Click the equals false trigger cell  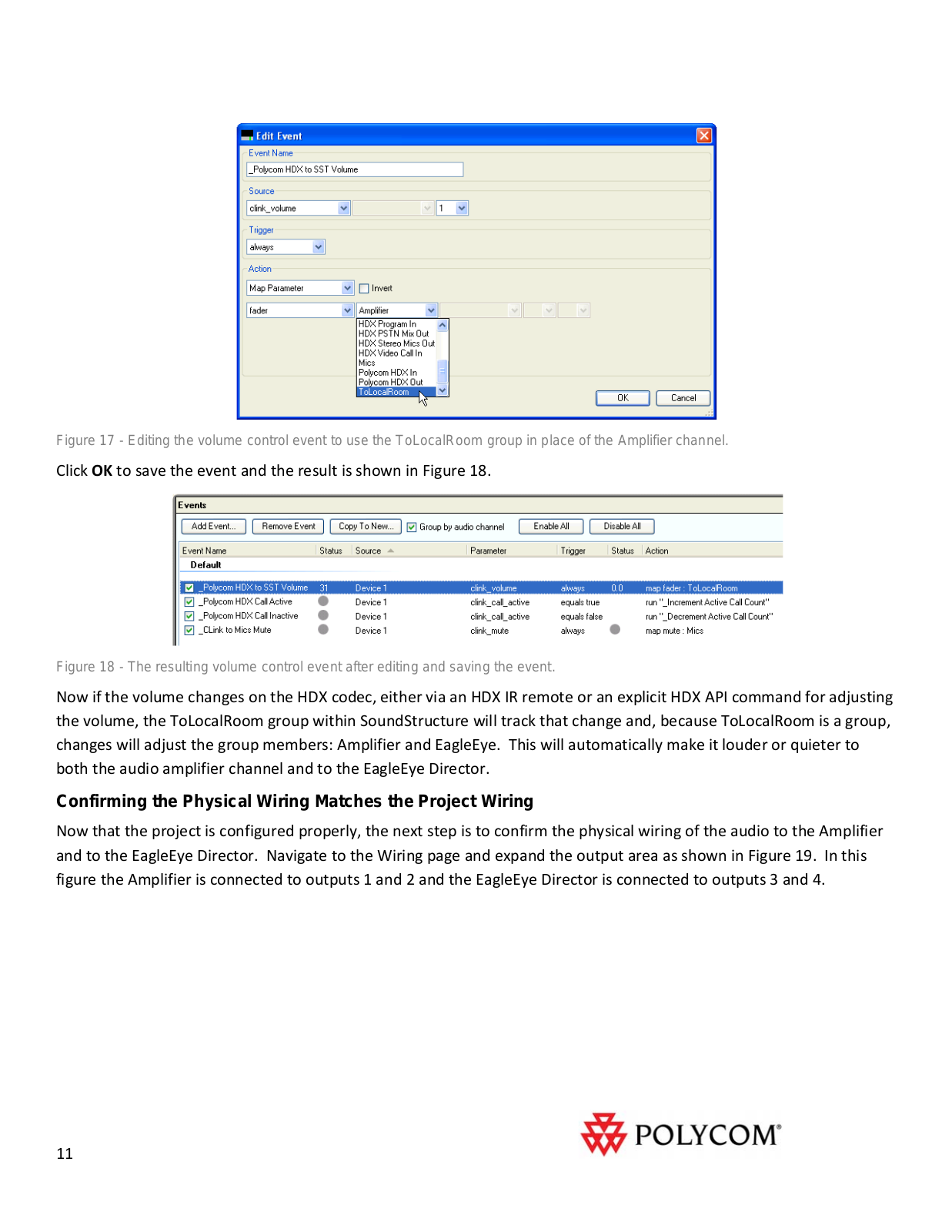[x=582, y=617]
